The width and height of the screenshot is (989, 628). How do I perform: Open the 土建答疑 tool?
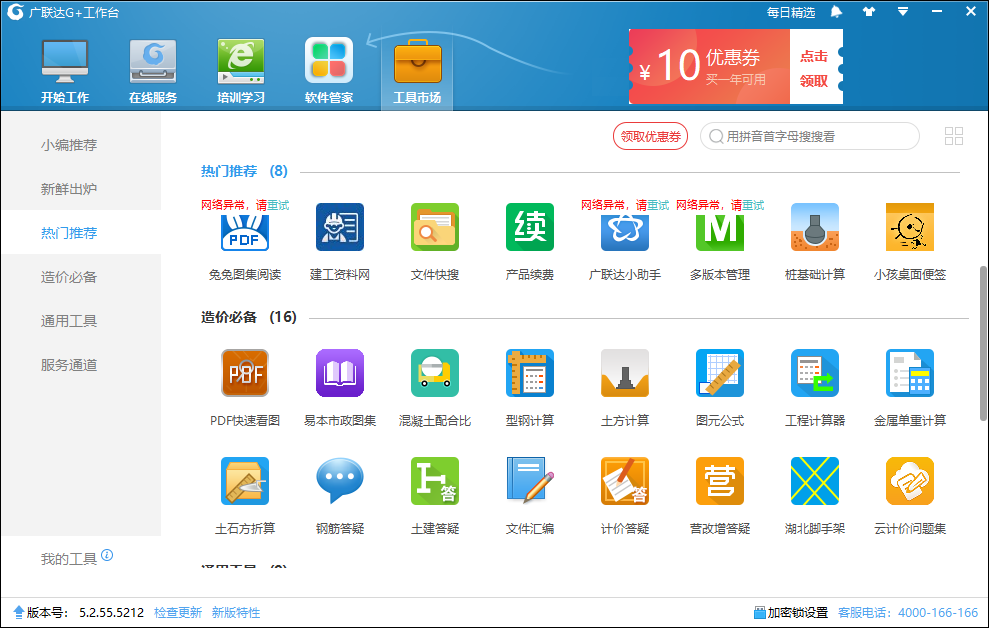coord(435,481)
